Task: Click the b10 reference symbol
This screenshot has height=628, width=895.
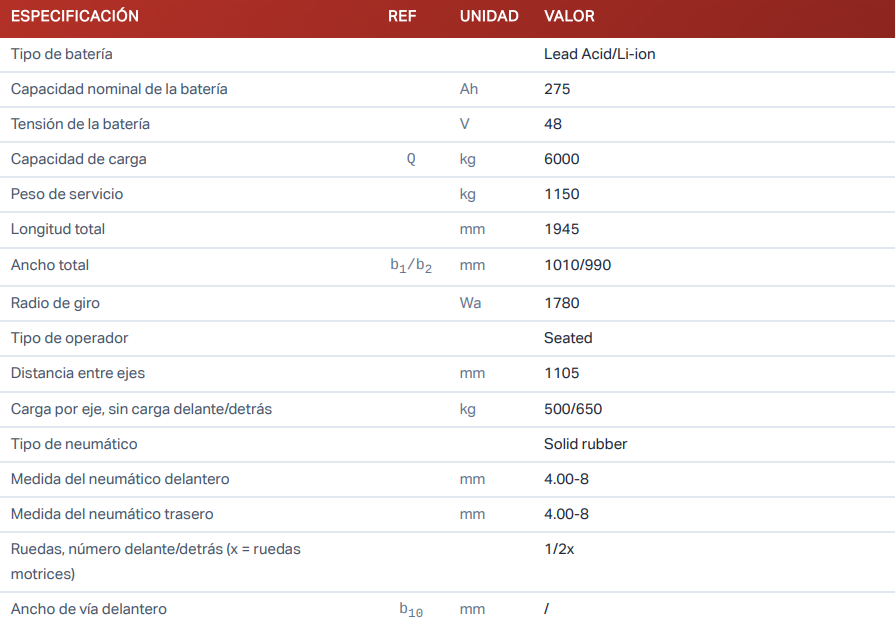Action: click(411, 610)
